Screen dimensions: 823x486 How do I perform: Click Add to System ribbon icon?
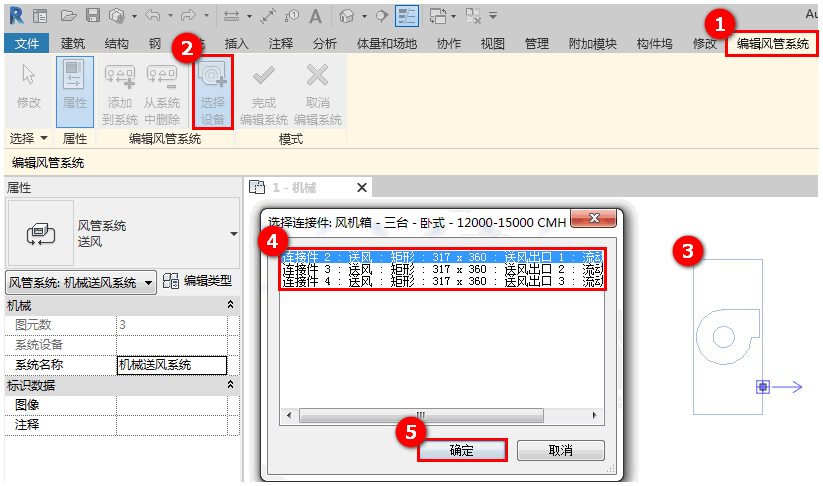tap(120, 94)
